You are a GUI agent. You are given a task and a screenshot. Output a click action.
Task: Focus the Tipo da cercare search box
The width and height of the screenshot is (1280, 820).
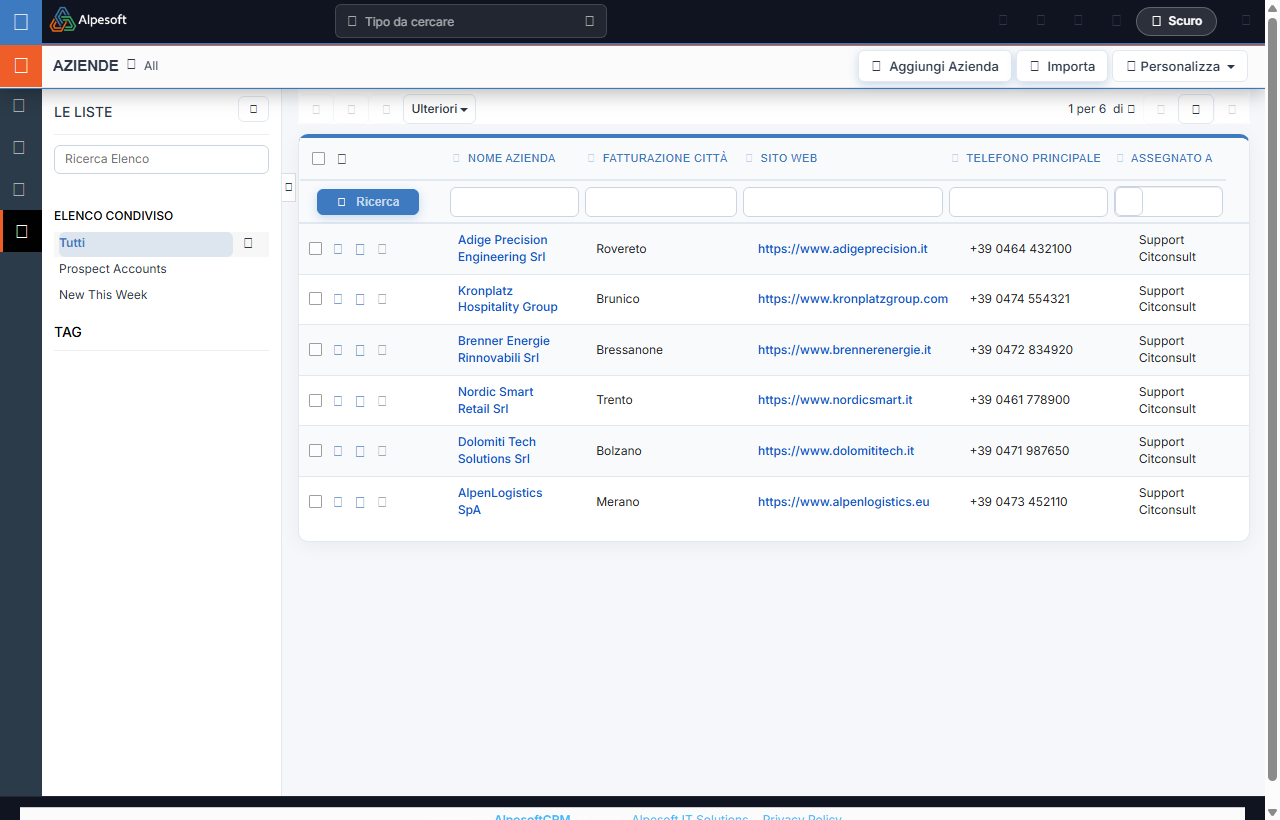pyautogui.click(x=470, y=21)
